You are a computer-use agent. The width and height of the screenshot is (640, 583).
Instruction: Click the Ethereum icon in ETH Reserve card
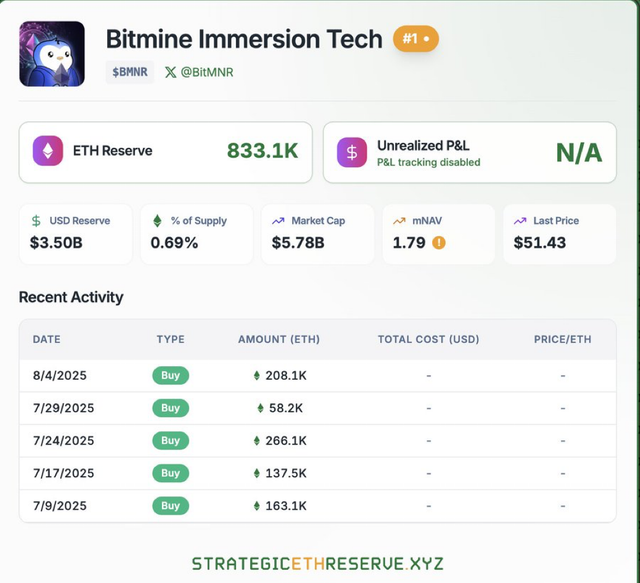point(48,151)
